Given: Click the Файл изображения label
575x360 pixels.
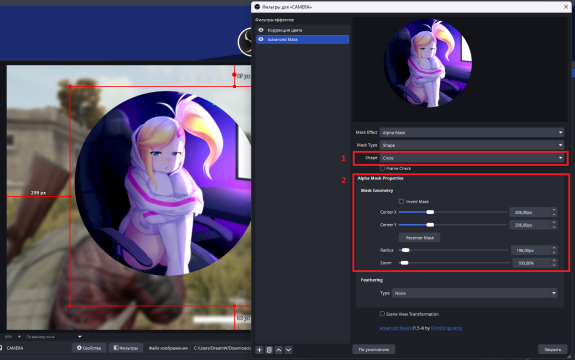Looking at the screenshot, I should click(x=168, y=348).
